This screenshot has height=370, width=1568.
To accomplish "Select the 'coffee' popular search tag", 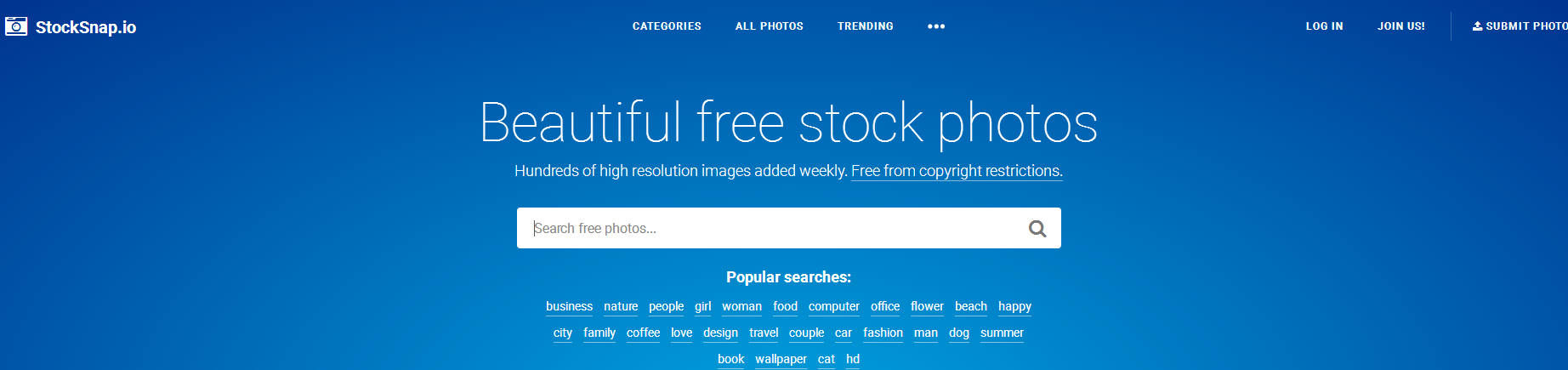I will pyautogui.click(x=643, y=333).
